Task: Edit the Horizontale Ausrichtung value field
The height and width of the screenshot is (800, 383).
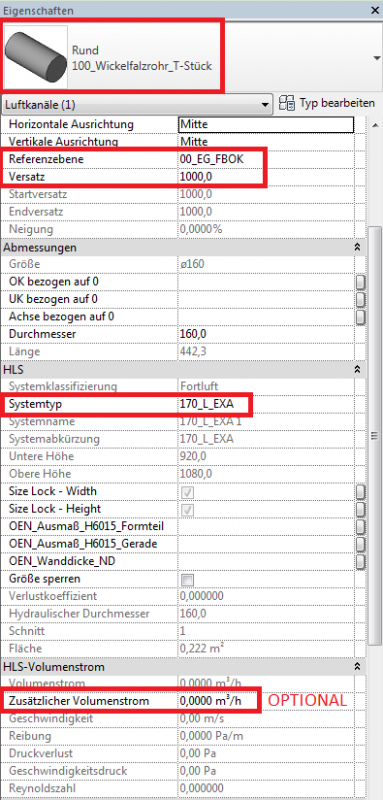Action: (266, 124)
